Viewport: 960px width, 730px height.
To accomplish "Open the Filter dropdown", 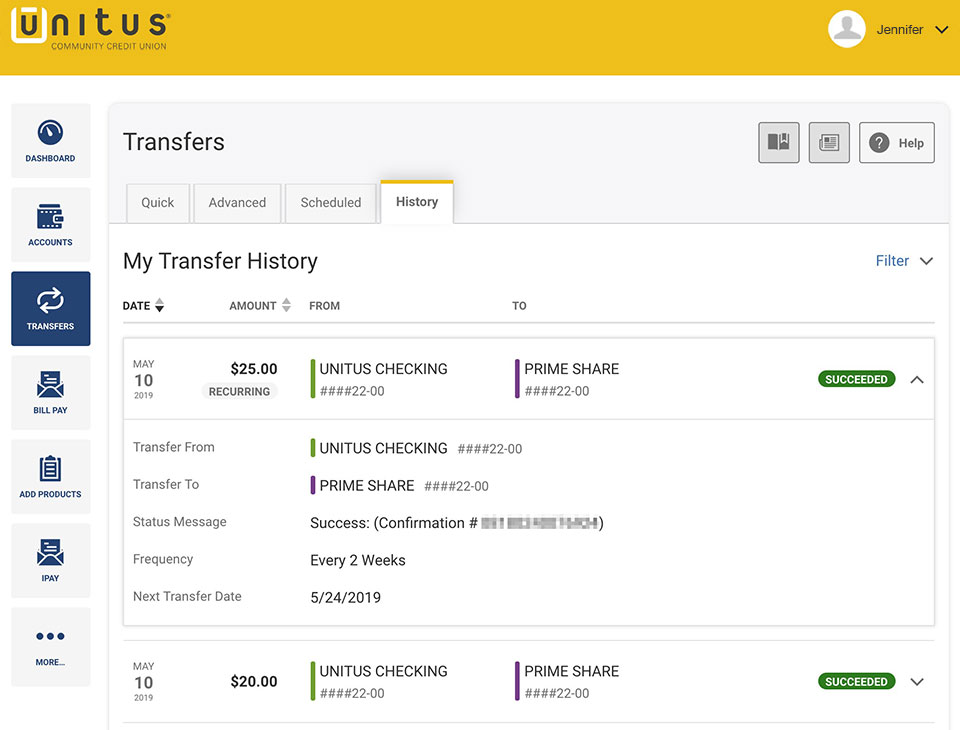I will pyautogui.click(x=904, y=261).
